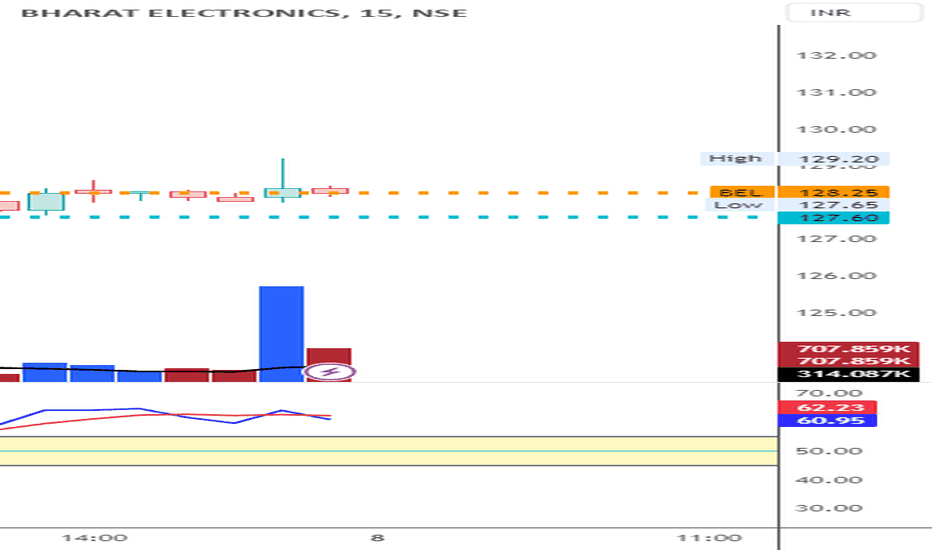Click the 125.00 price scale label
Image resolution: width=932 pixels, height=550 pixels.
[836, 312]
